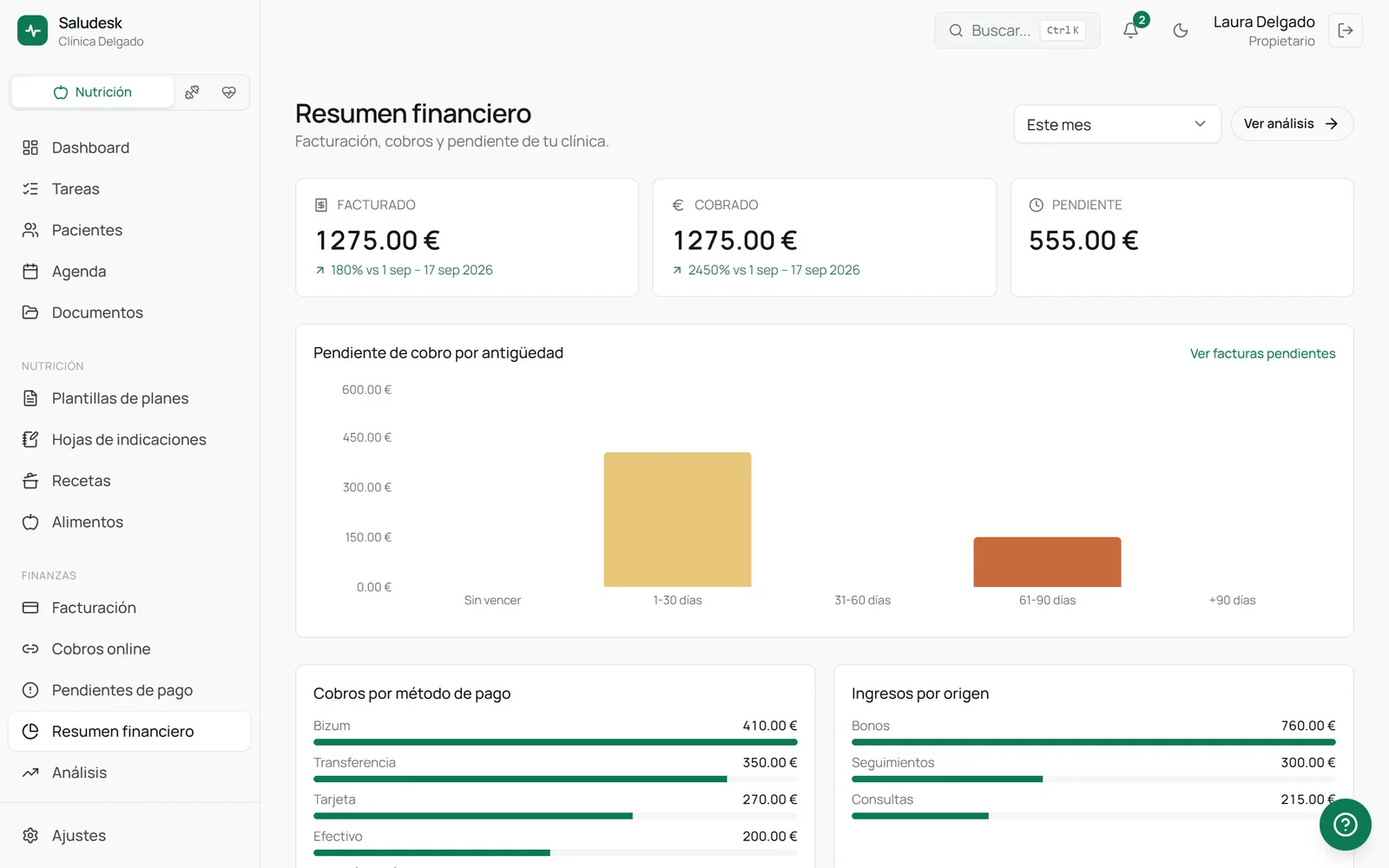
Task: Open Hojas de indicaciones page
Action: (x=129, y=439)
